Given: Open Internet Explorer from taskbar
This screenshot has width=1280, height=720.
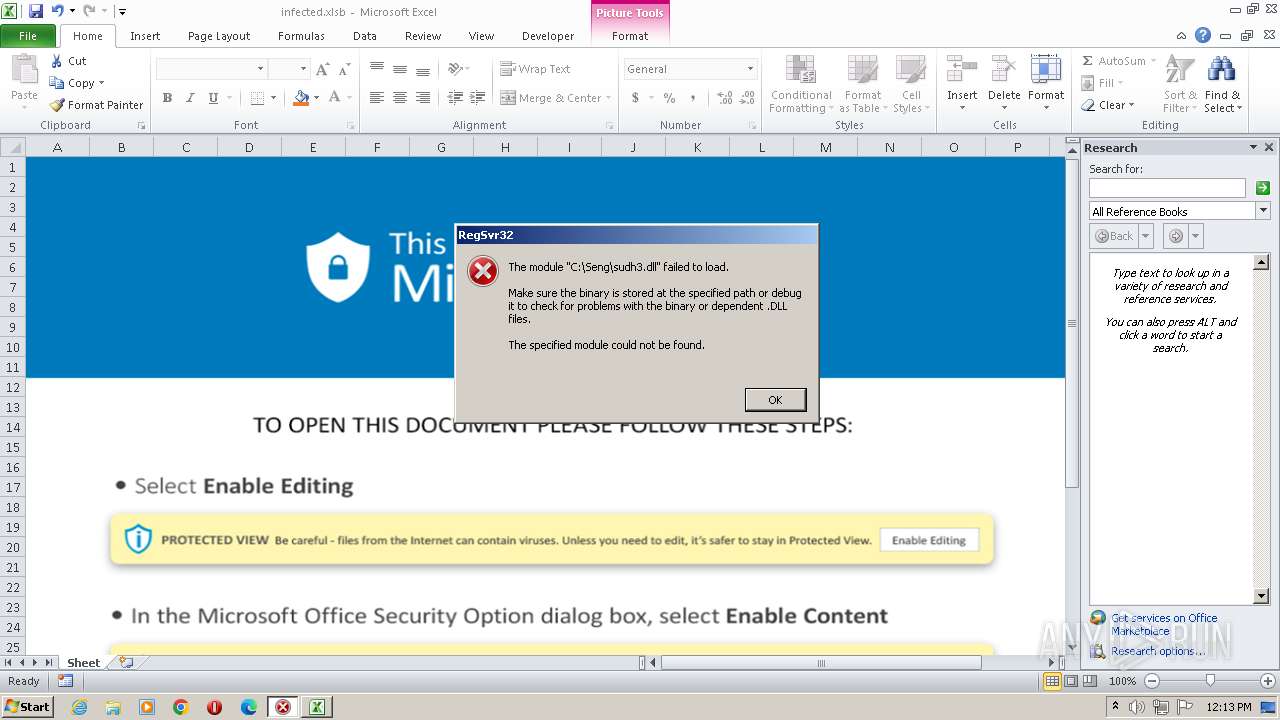Looking at the screenshot, I should tap(79, 707).
